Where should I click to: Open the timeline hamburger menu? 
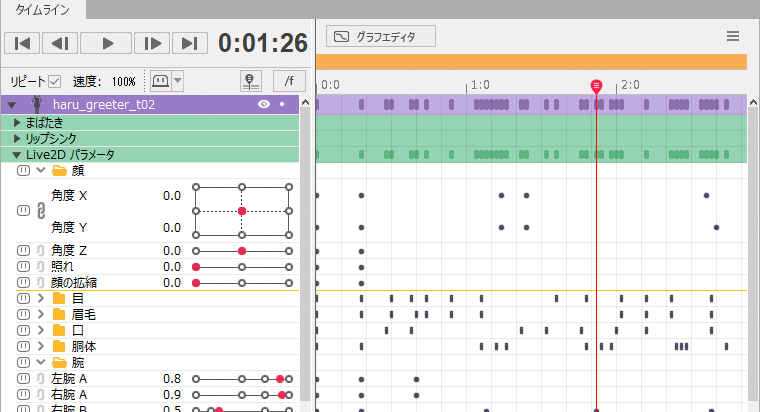(733, 36)
